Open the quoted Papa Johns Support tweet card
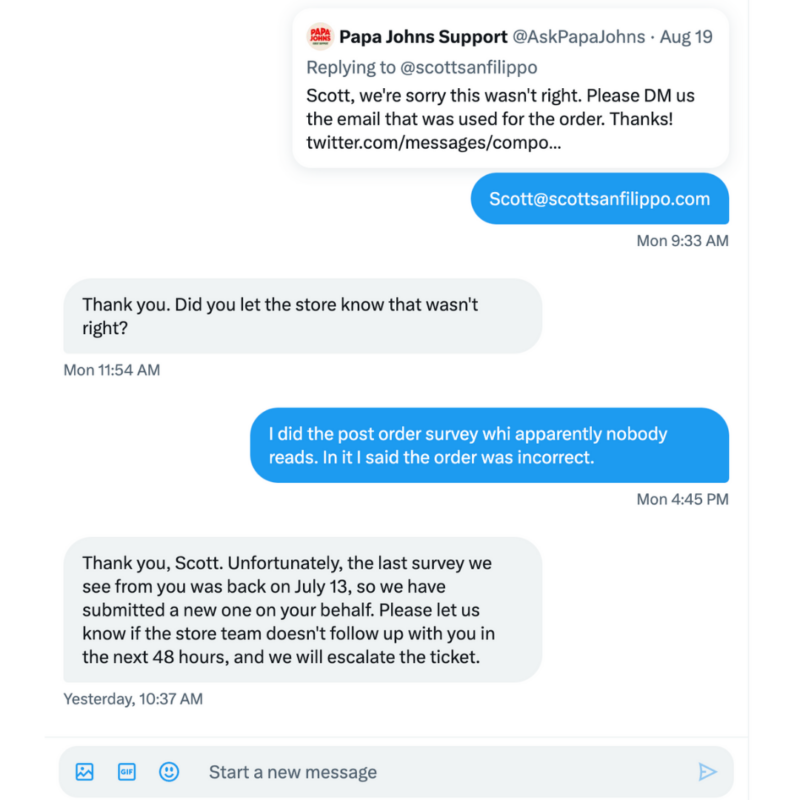Viewport: 800px width, 800px height. 510,88
